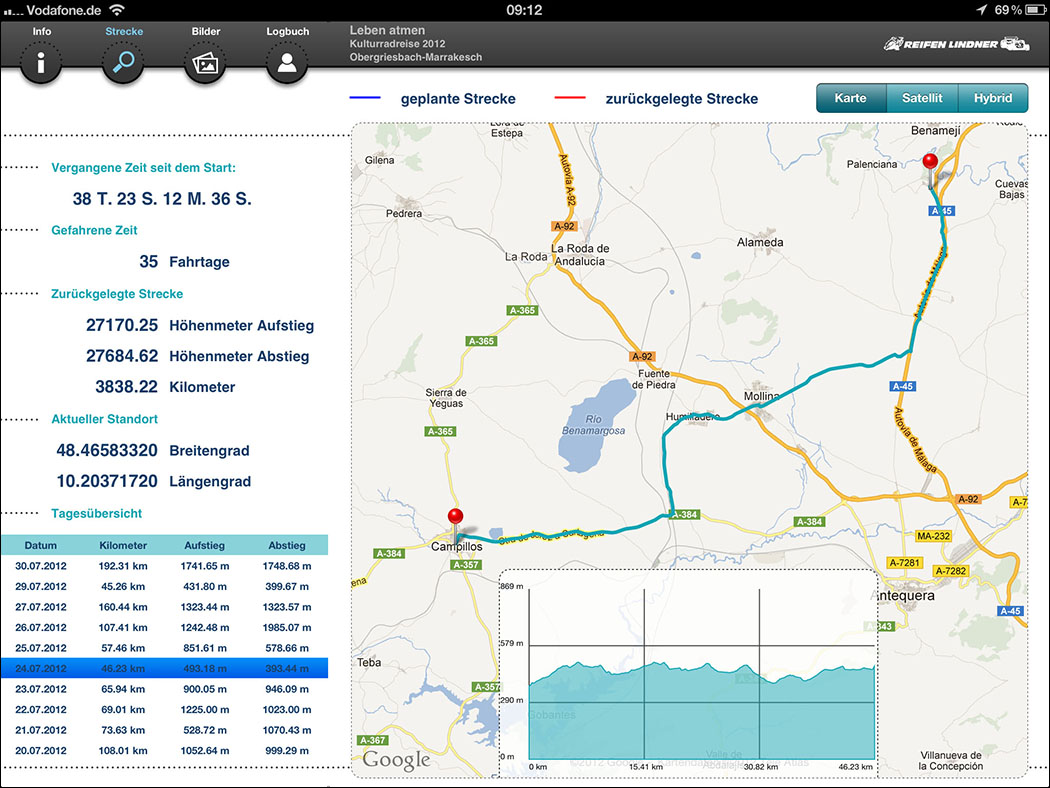Tap the Aktueller Standort heading
The width and height of the screenshot is (1050, 788).
pyautogui.click(x=104, y=419)
